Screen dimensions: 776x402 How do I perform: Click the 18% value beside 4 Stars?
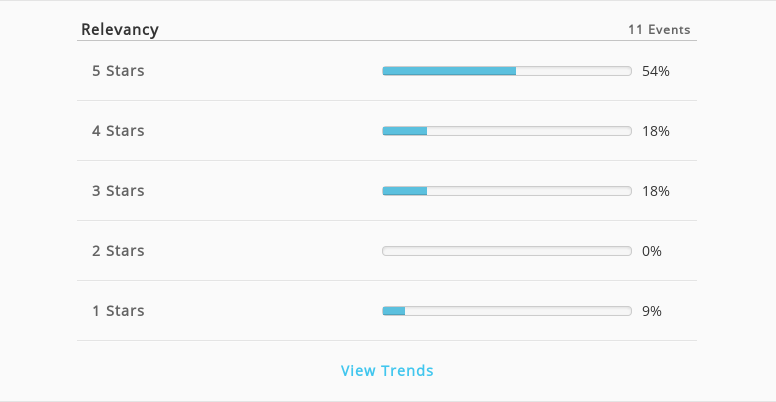point(656,131)
